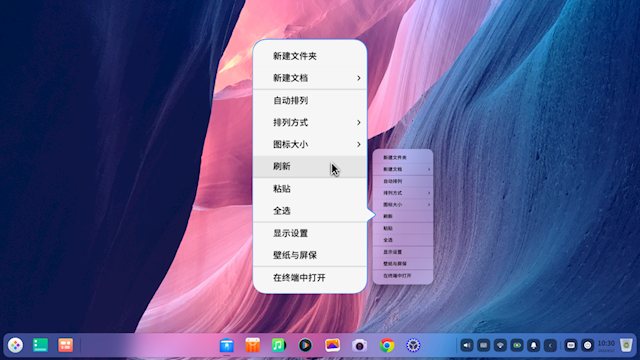Collapse the system tray arrow
The image size is (640, 360).
tap(550, 345)
